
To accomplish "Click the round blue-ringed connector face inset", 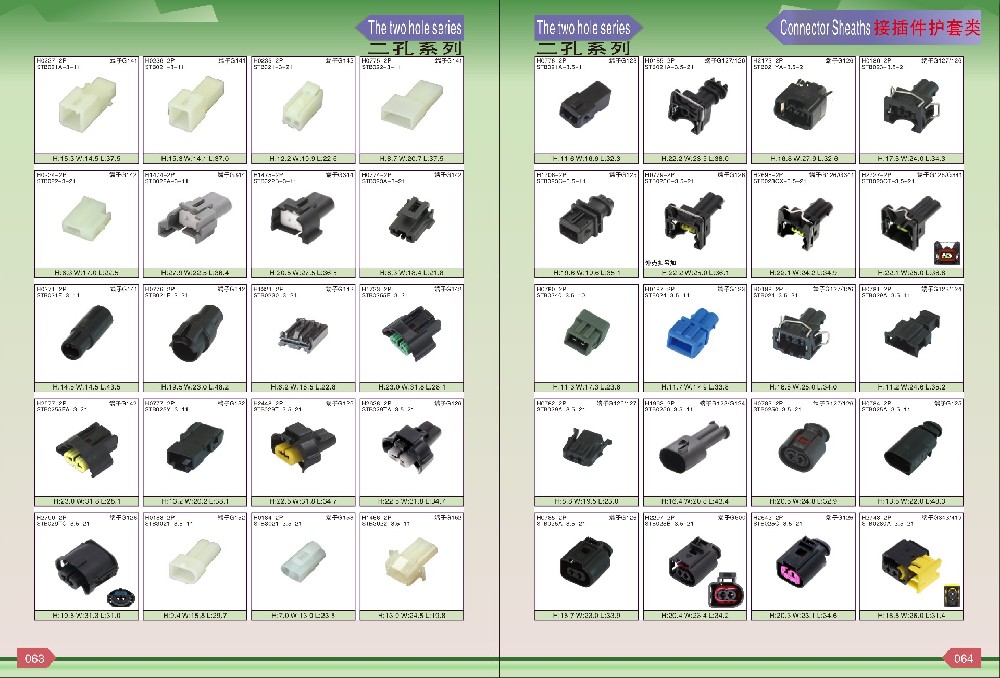I will 120,598.
